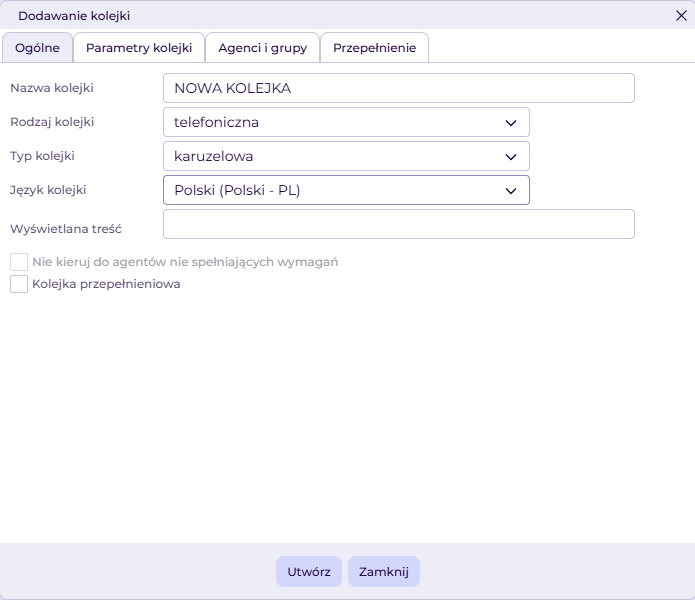The height and width of the screenshot is (600, 695).
Task: Open the Polski (Polski - PL) language selector
Action: (x=345, y=191)
